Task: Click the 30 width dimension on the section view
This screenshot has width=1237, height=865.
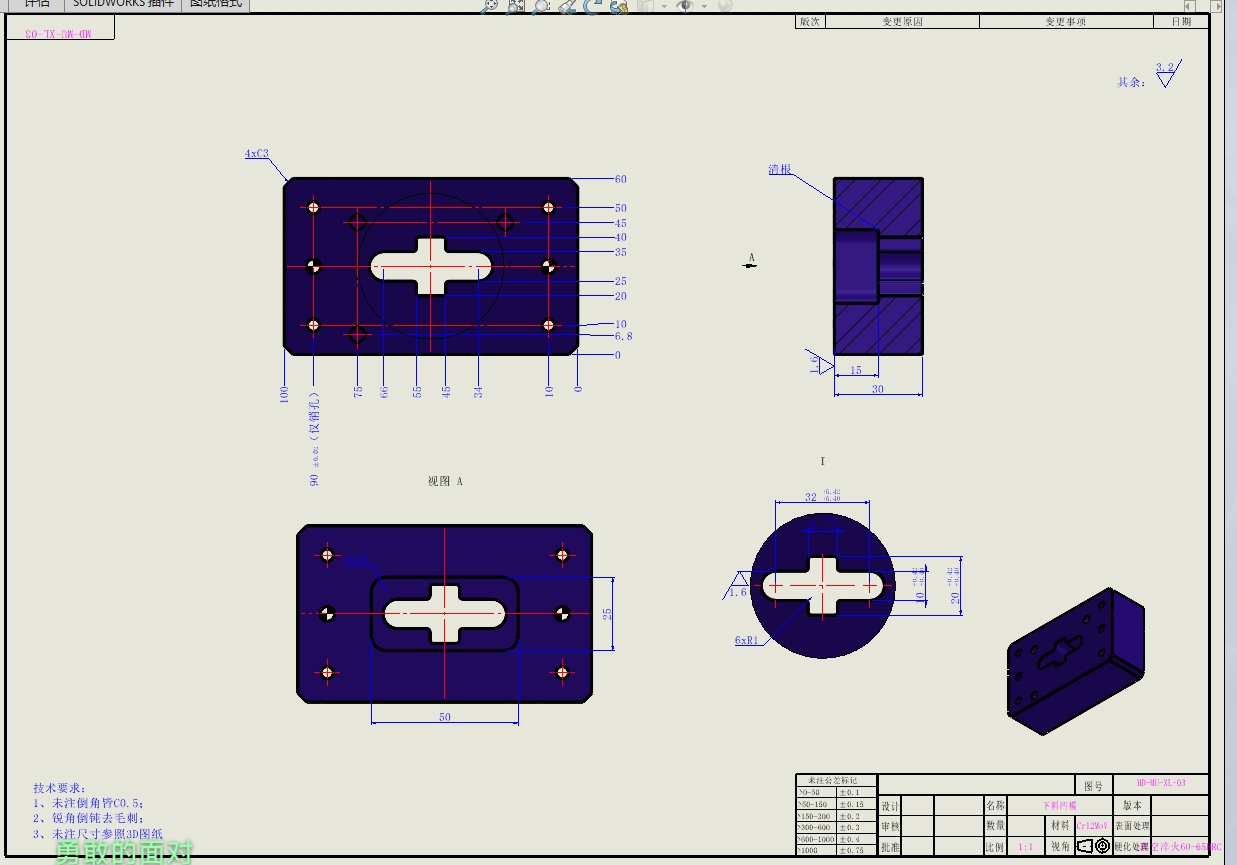Action: point(878,389)
